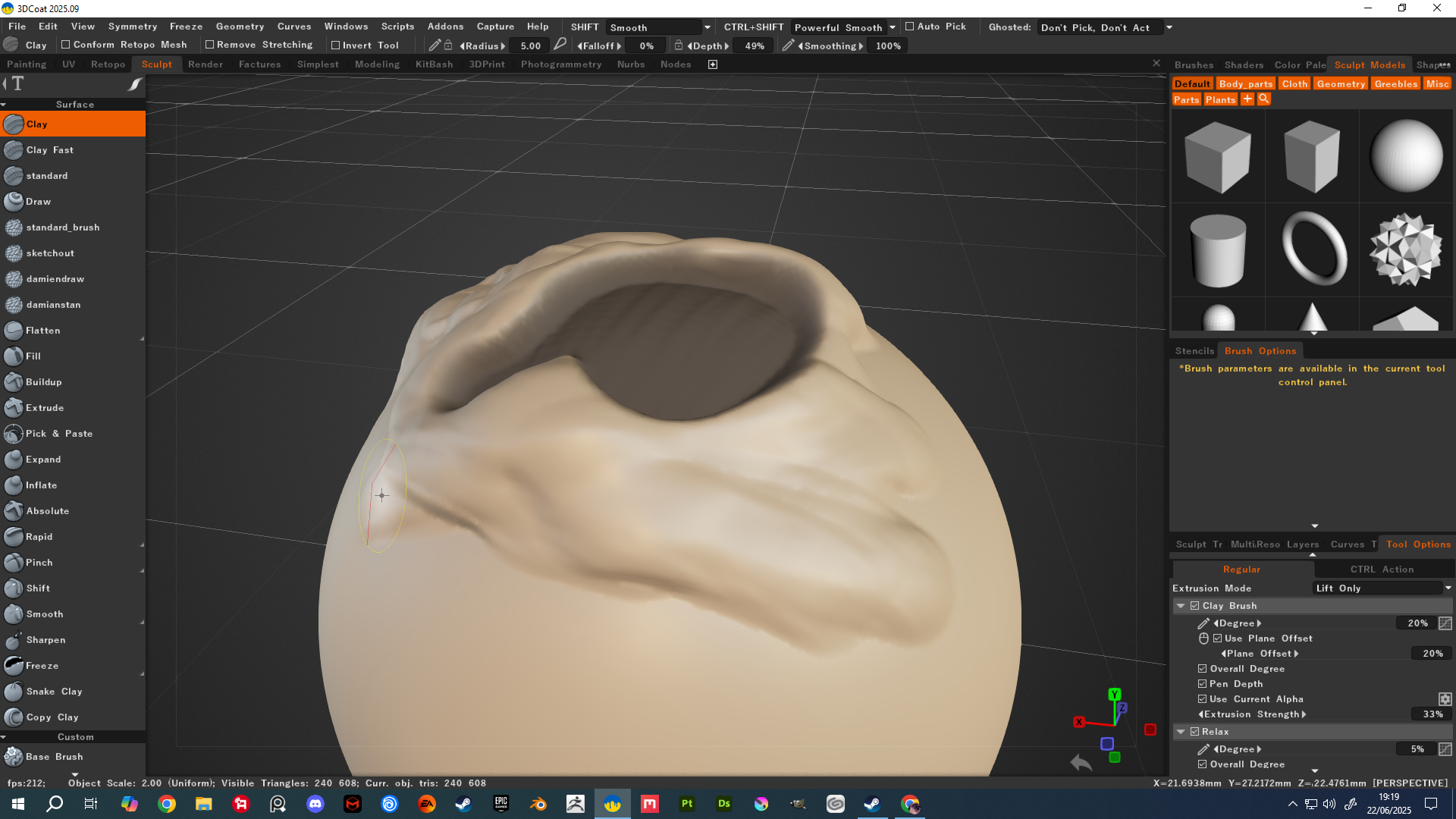Select the Freeze brush tool
Image resolution: width=1456 pixels, height=819 pixels.
[42, 666]
